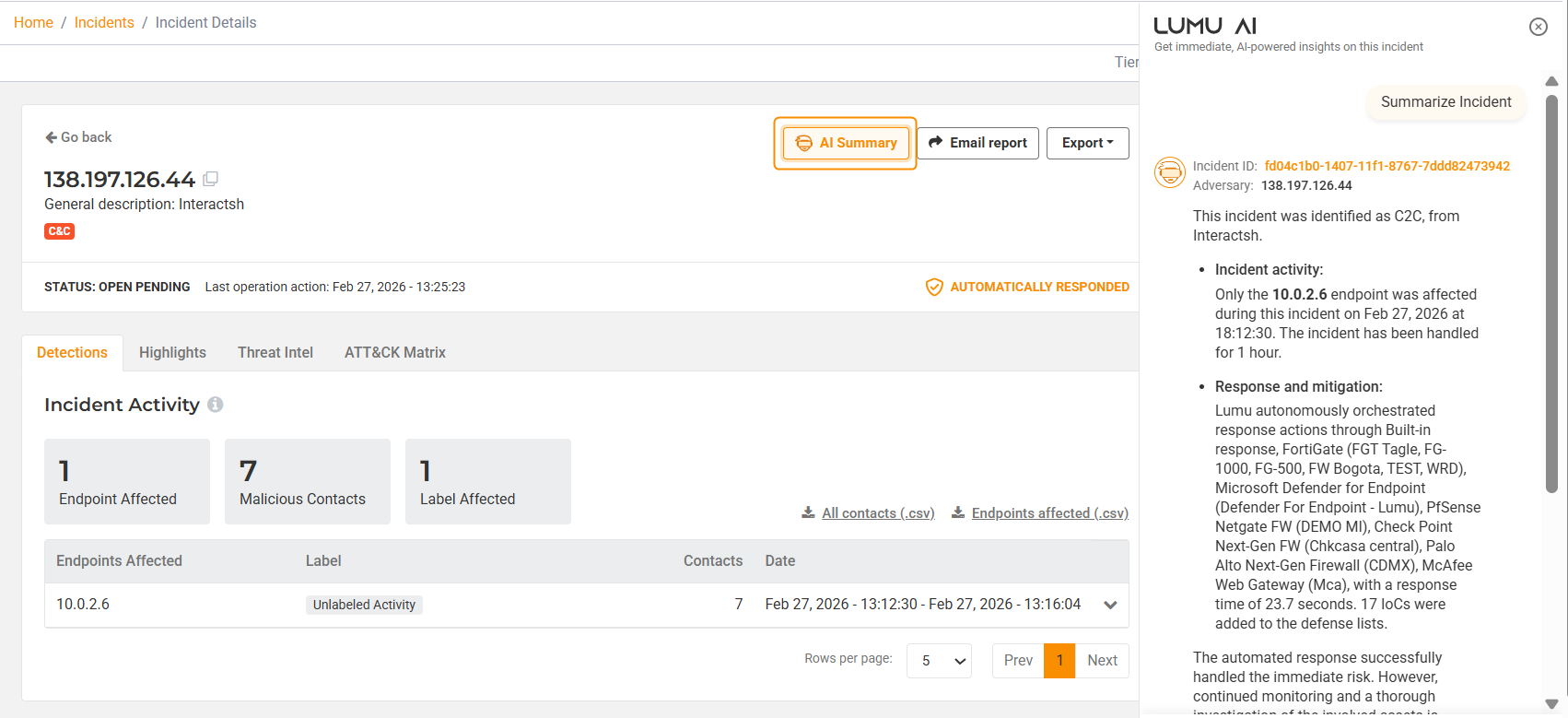
Task: Switch to the Threat Intel tab
Action: coord(275,353)
